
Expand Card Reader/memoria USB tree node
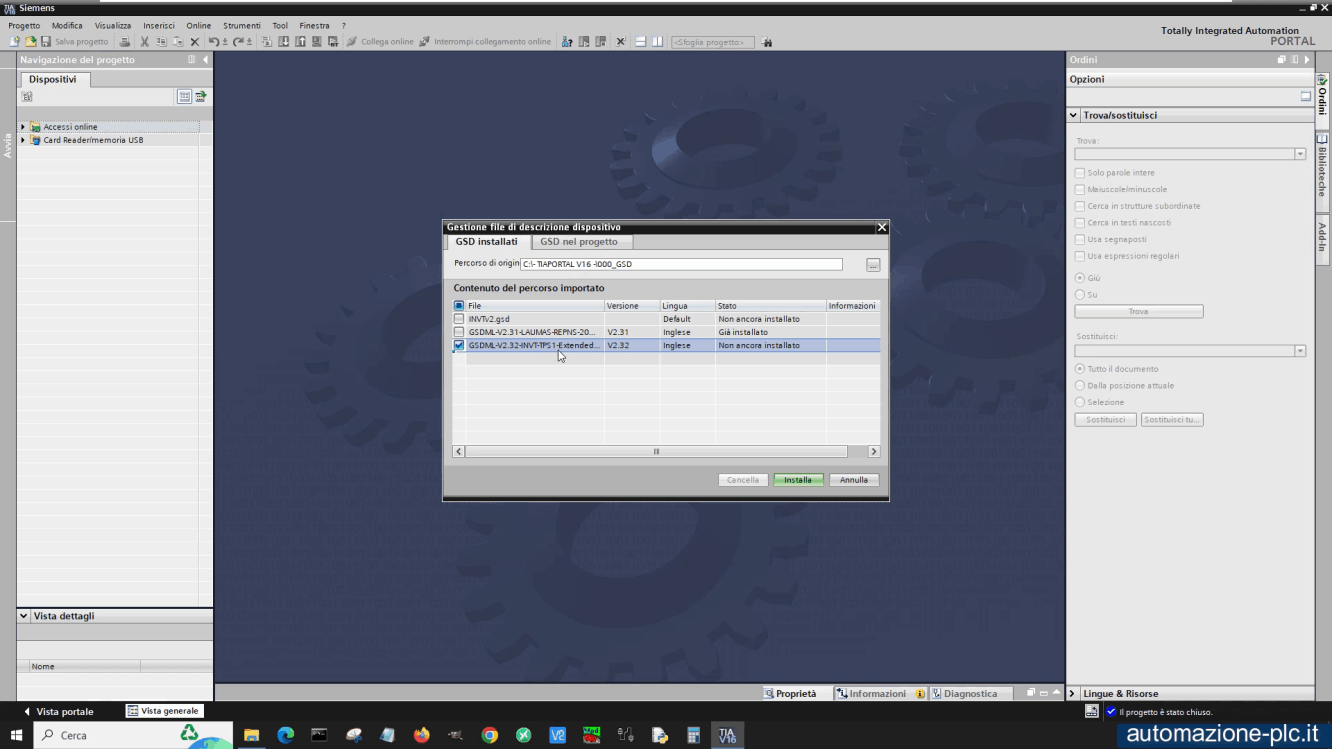click(23, 140)
